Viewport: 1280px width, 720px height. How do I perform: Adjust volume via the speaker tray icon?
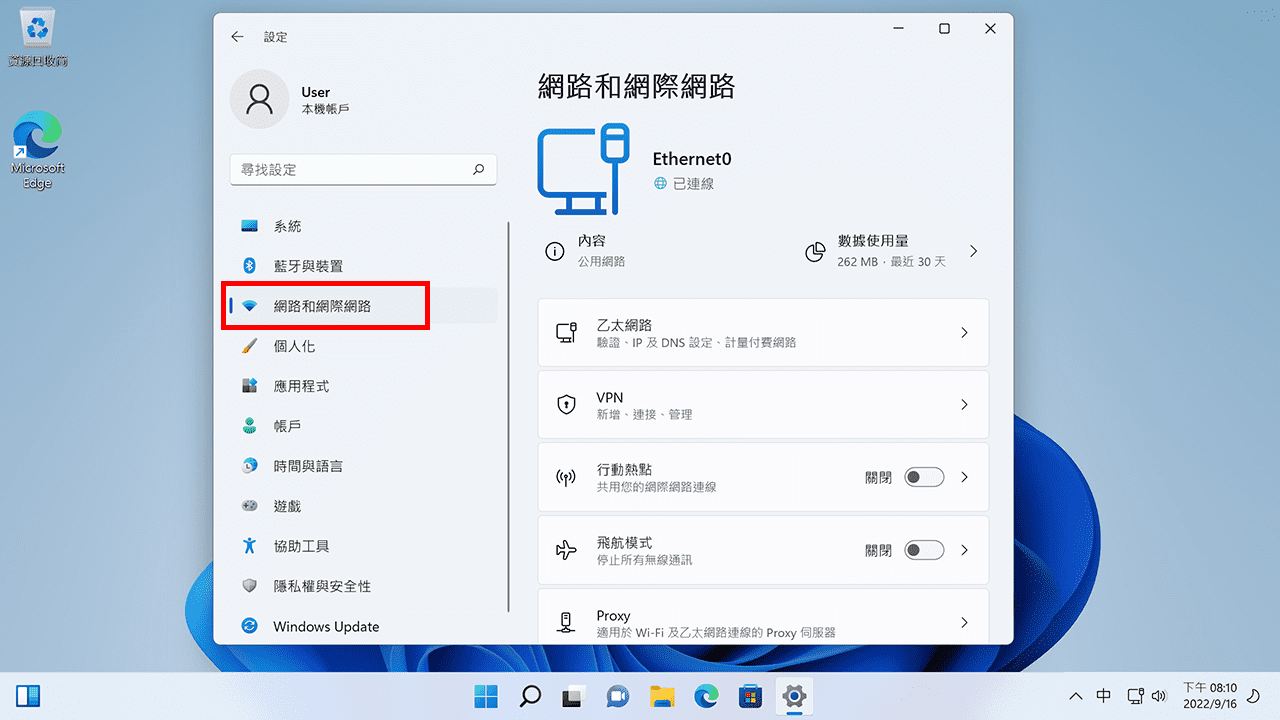[1159, 695]
